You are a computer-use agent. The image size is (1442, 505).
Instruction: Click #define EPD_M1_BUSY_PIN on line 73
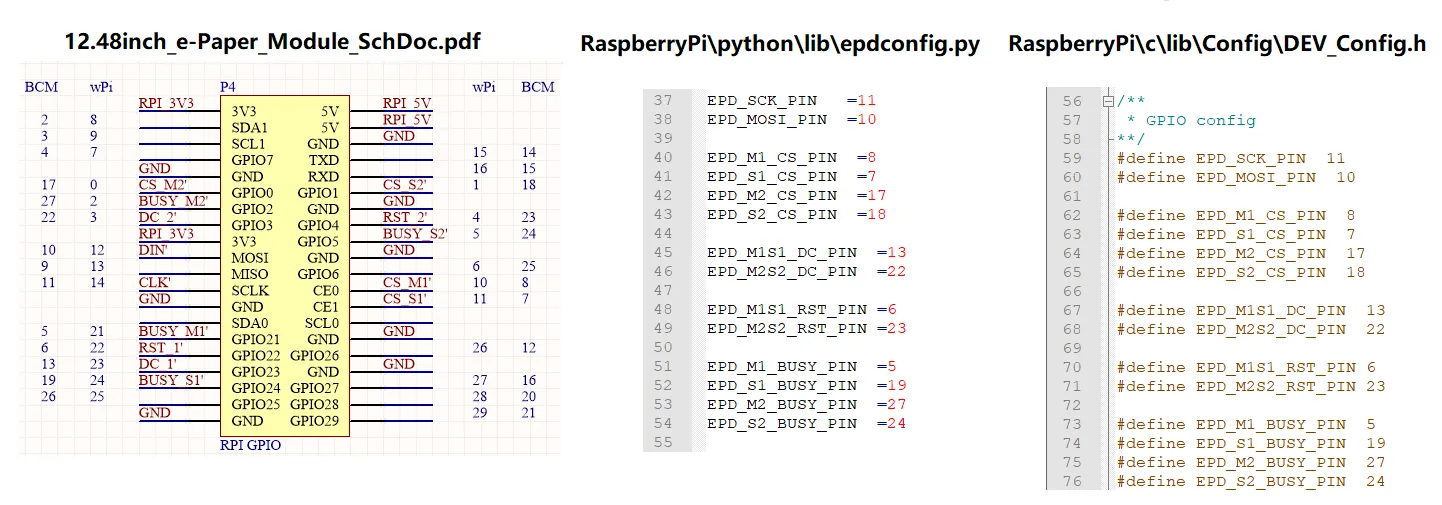tap(1231, 424)
